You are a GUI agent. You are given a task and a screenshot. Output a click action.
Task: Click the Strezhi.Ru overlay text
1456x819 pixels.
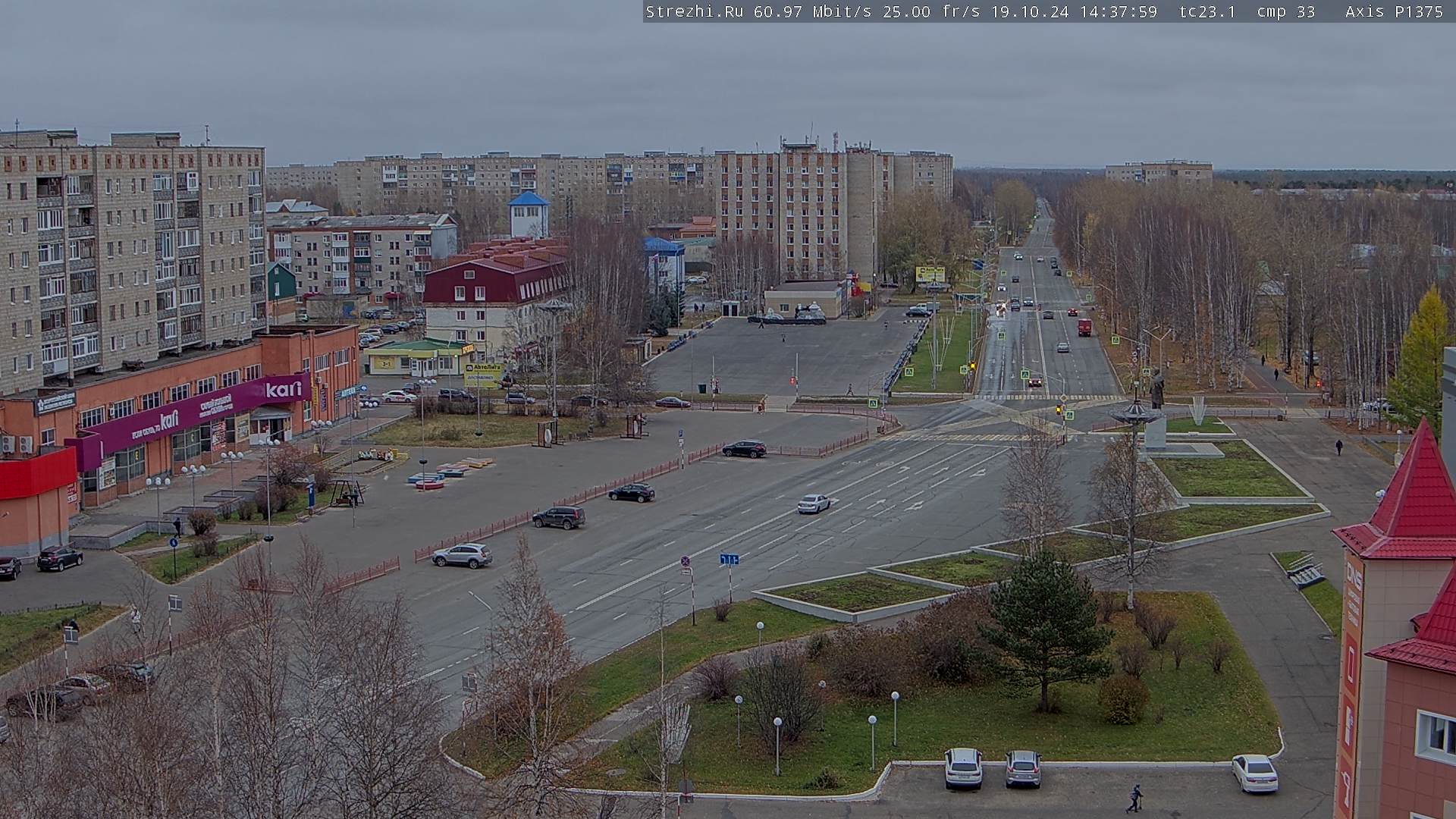pos(694,11)
